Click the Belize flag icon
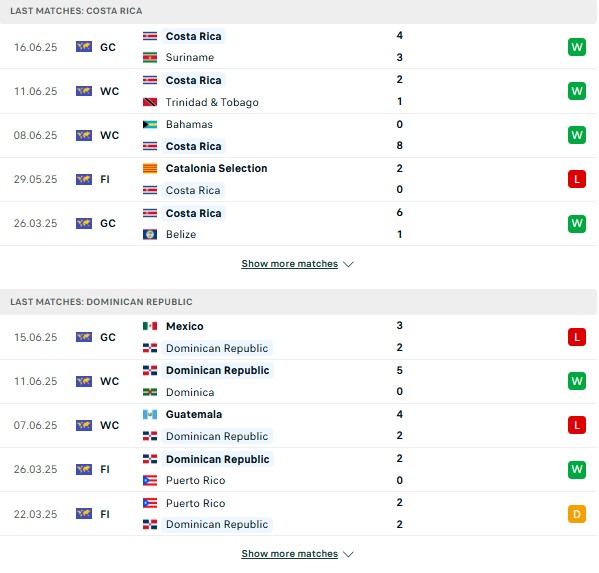This screenshot has width=599, height=573. coord(150,234)
